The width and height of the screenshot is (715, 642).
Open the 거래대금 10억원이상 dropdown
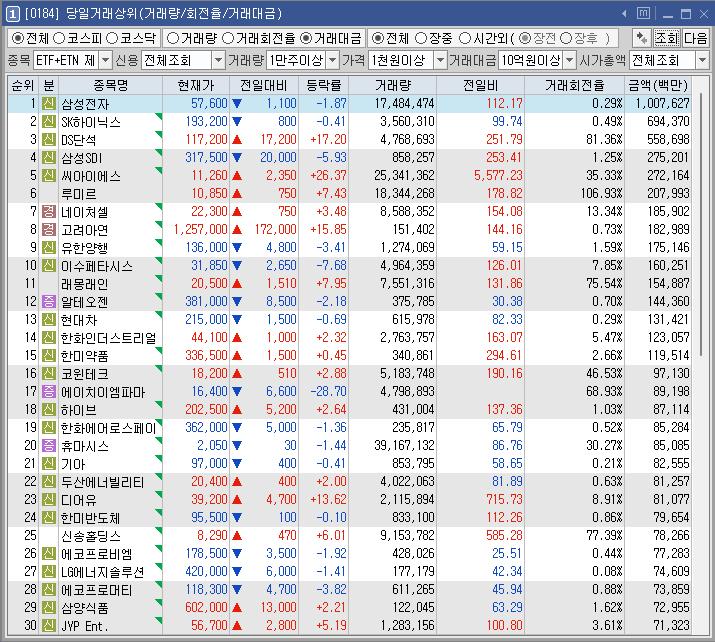click(x=570, y=60)
